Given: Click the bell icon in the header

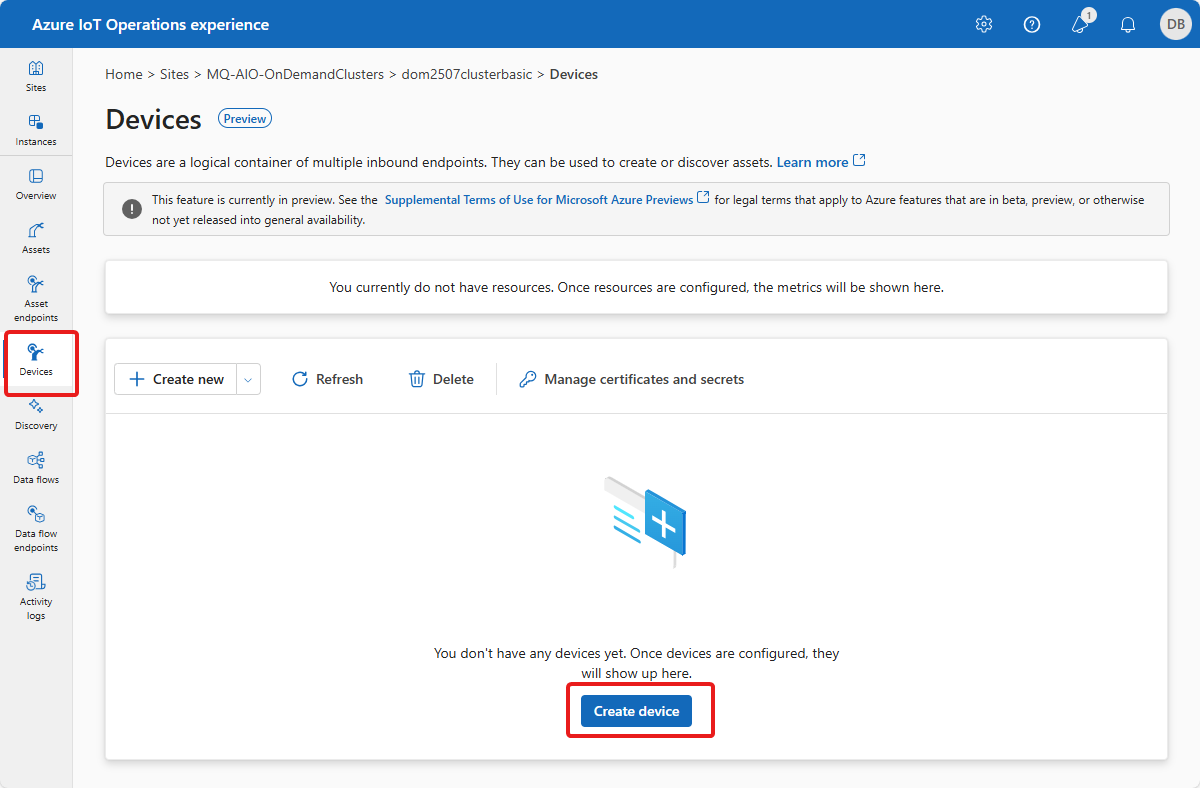Looking at the screenshot, I should (1128, 24).
